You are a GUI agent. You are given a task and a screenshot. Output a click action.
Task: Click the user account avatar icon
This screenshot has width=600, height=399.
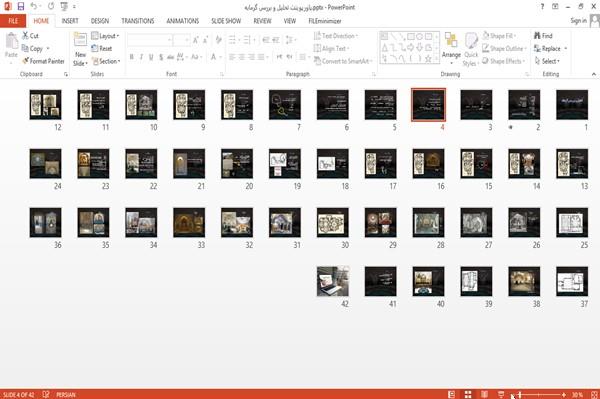coord(595,21)
